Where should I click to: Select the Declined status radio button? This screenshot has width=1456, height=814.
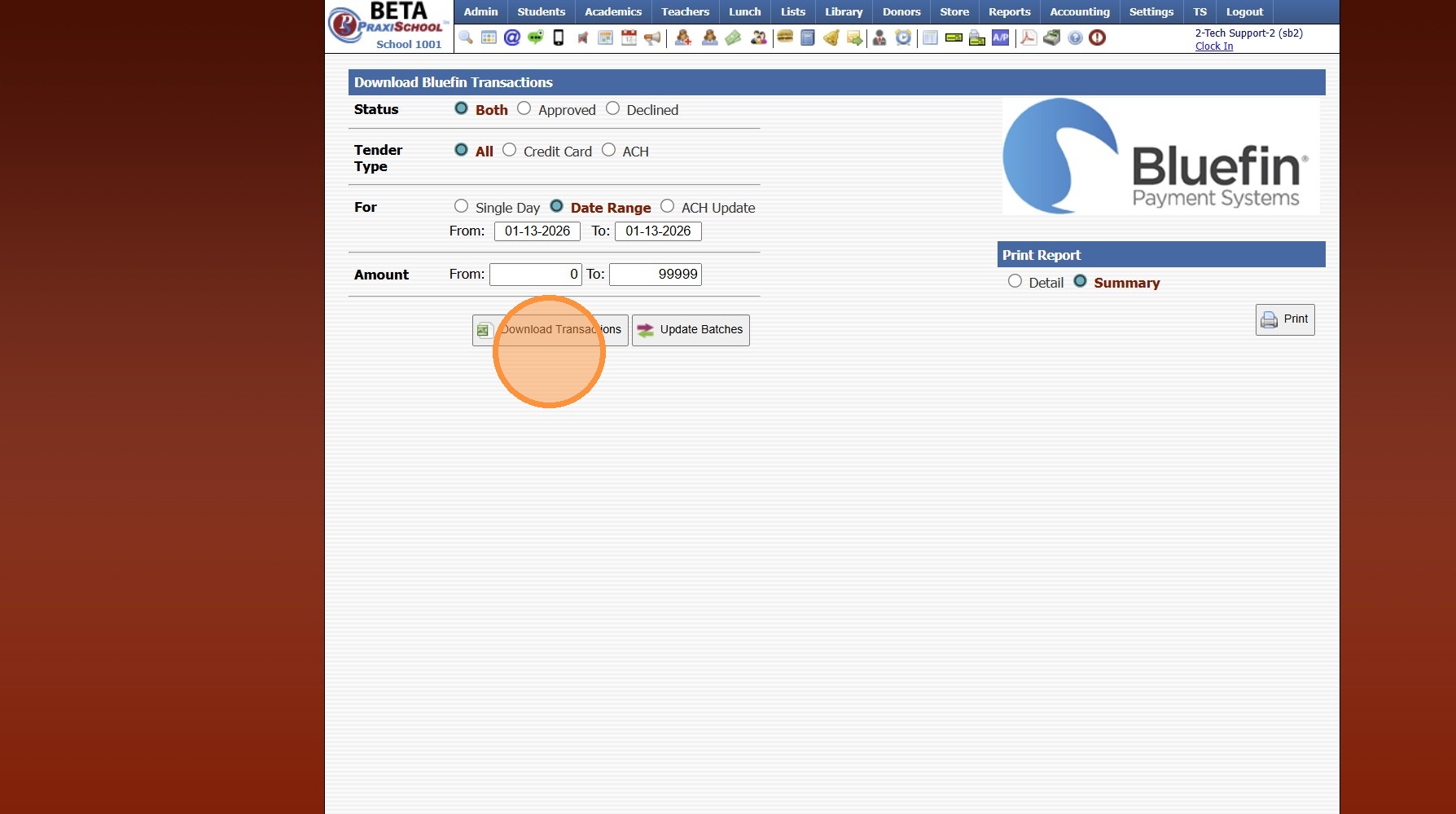(x=612, y=108)
